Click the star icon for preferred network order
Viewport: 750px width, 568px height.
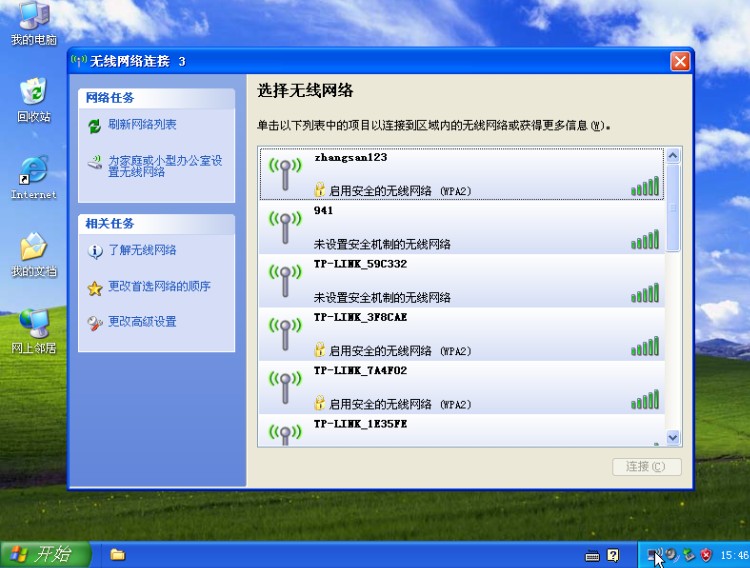point(95,288)
